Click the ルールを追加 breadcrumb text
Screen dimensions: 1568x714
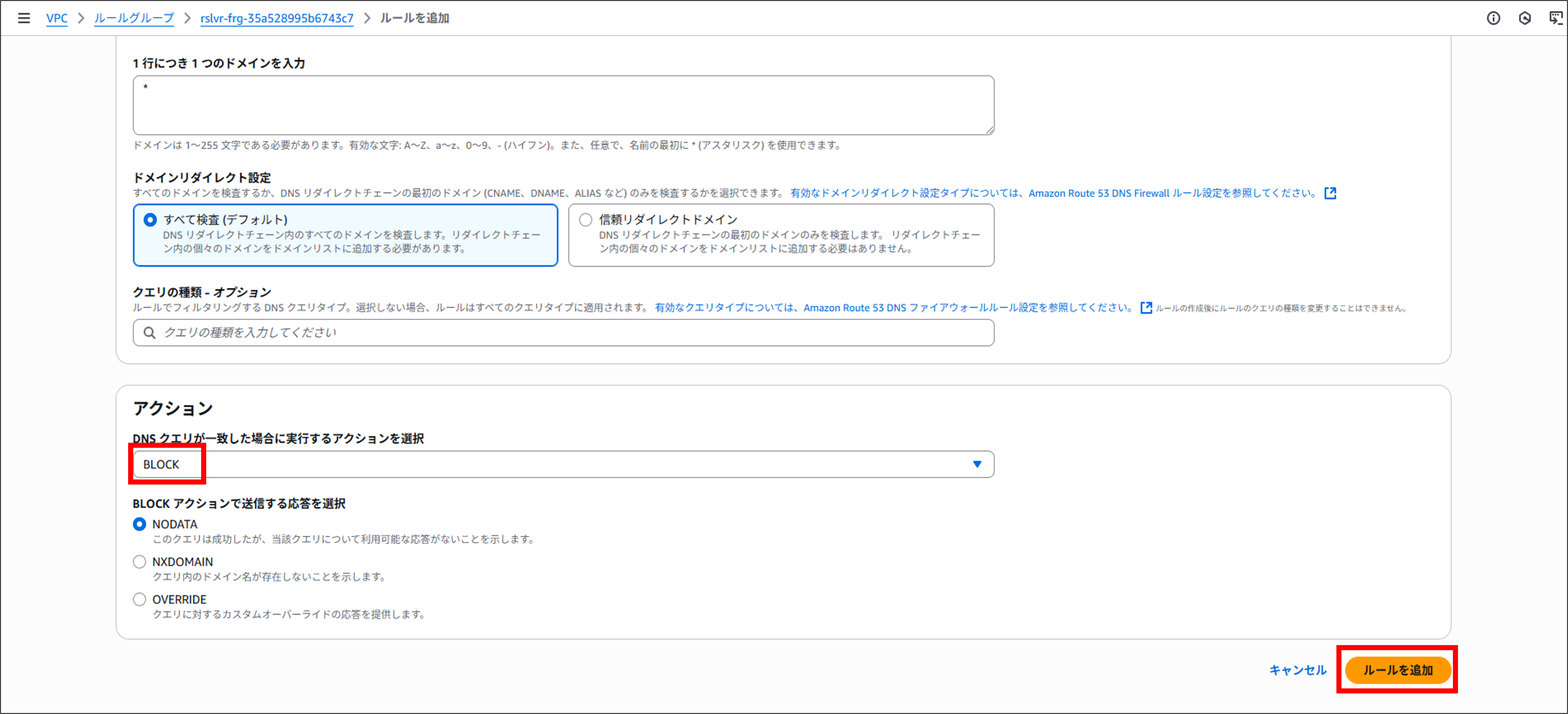point(415,18)
